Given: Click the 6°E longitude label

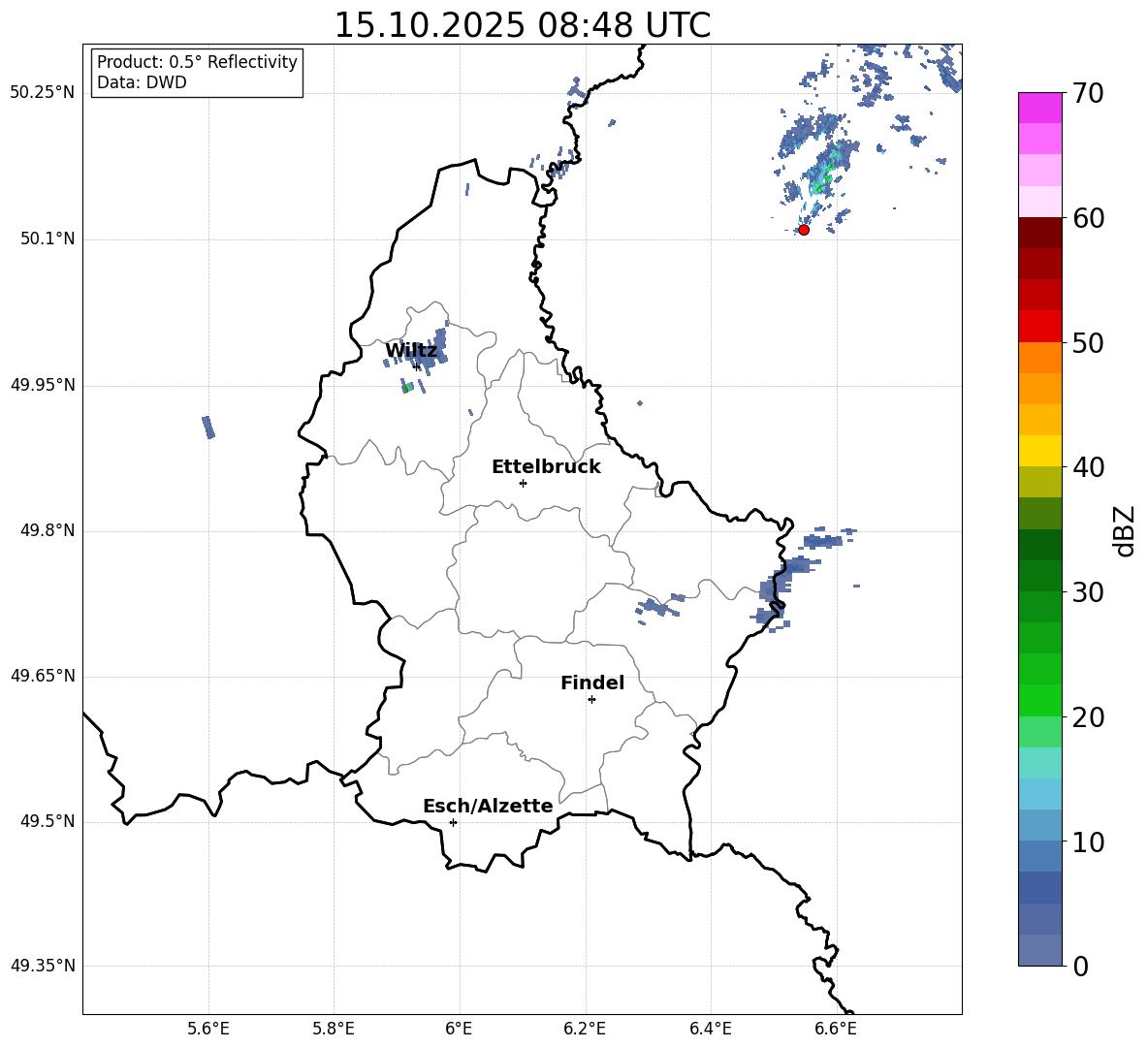Looking at the screenshot, I should 459,1029.
